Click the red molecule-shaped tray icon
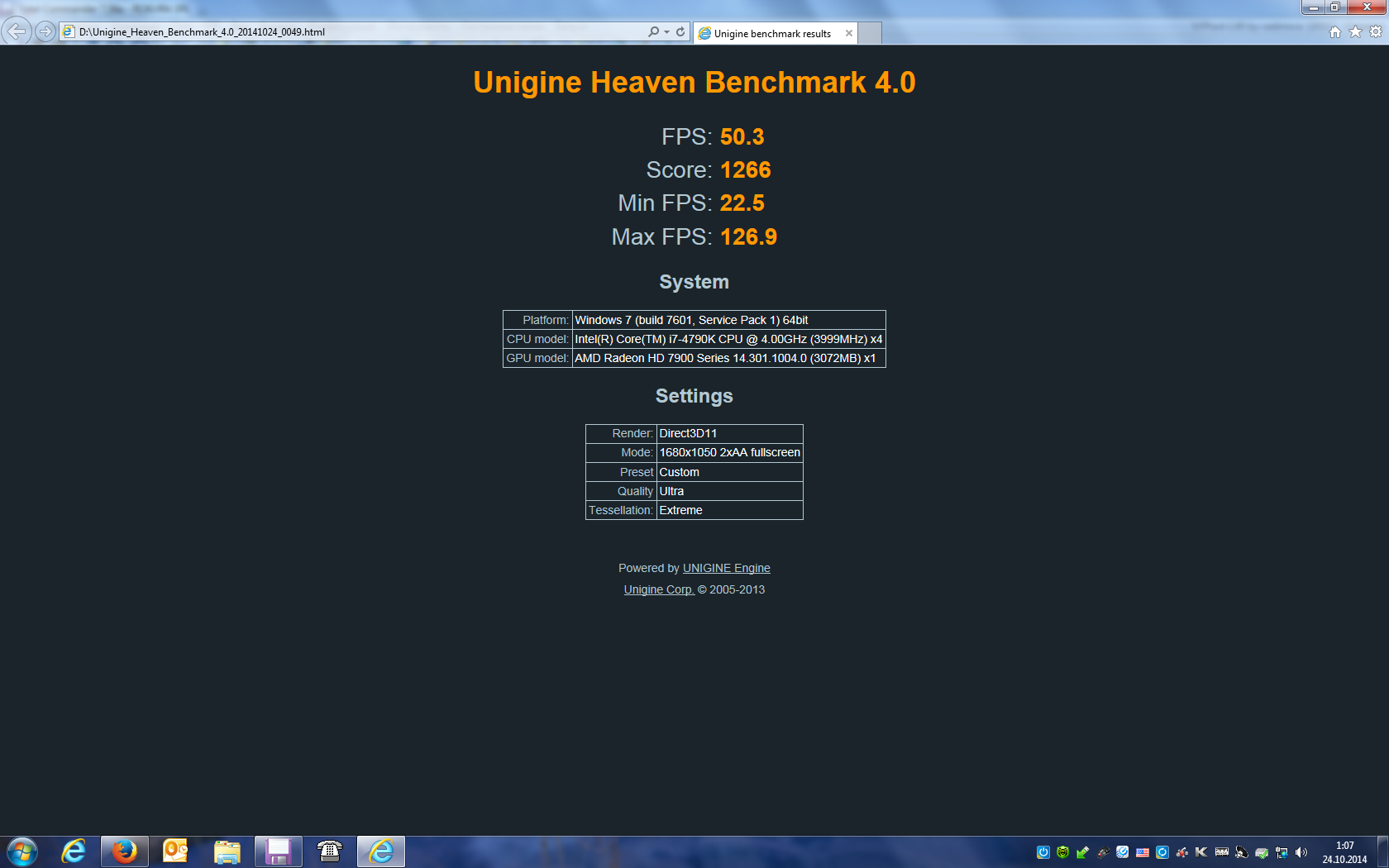The height and width of the screenshot is (868, 1389). 1182,852
